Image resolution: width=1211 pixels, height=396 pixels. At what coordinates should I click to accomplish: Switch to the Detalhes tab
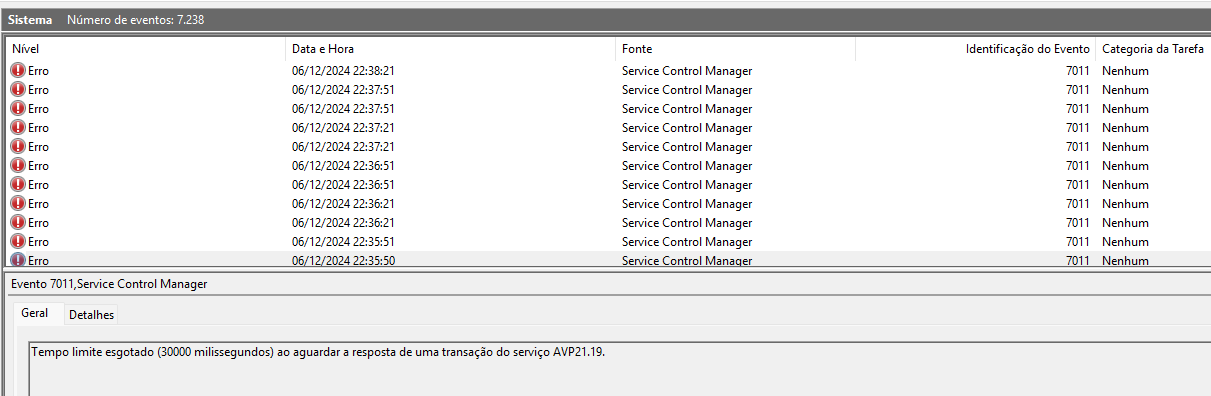point(91,315)
